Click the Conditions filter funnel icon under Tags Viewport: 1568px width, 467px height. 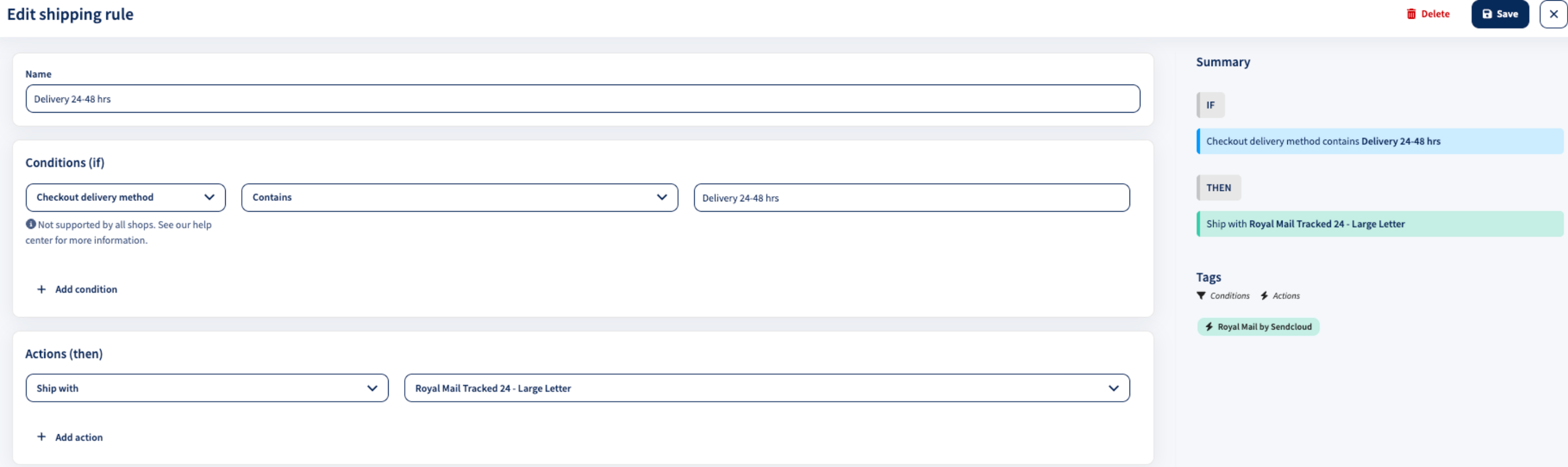tap(1201, 295)
